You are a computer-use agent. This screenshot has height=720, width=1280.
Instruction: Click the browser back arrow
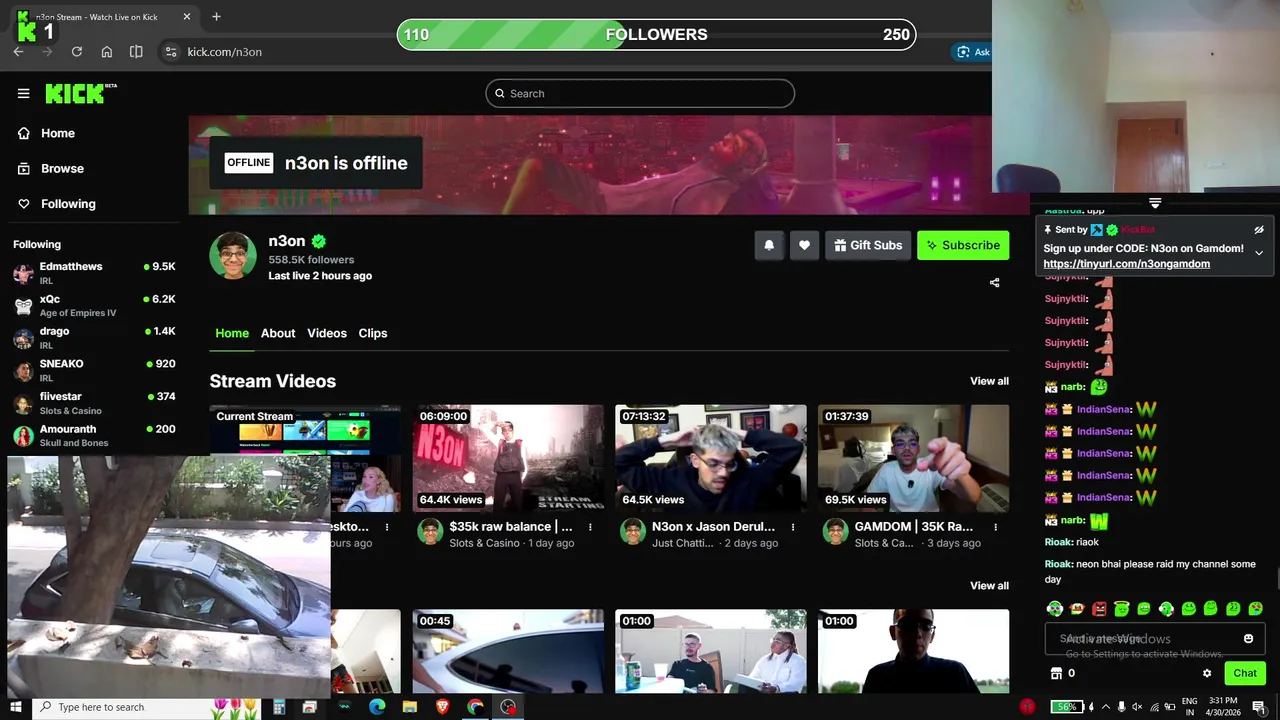[18, 51]
